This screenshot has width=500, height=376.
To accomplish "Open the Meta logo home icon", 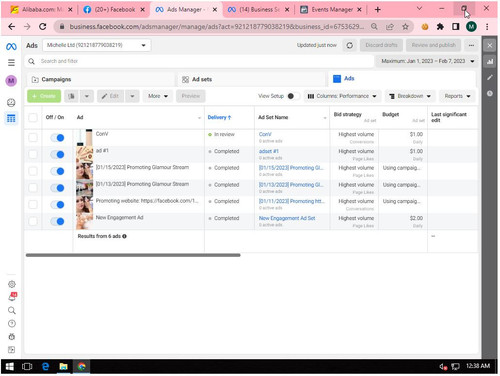I will click(x=11, y=47).
